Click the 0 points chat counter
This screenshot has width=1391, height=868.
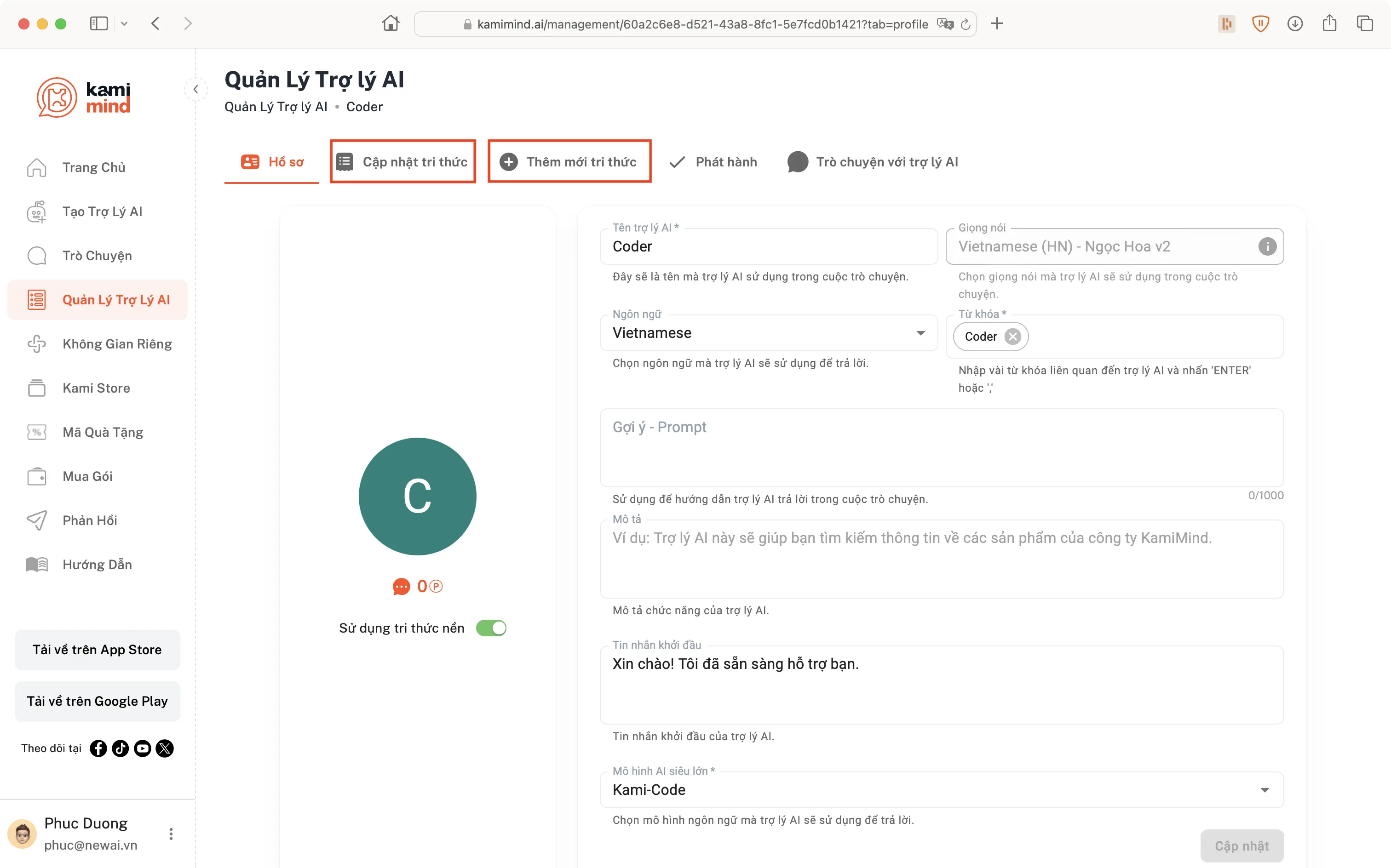point(418,587)
